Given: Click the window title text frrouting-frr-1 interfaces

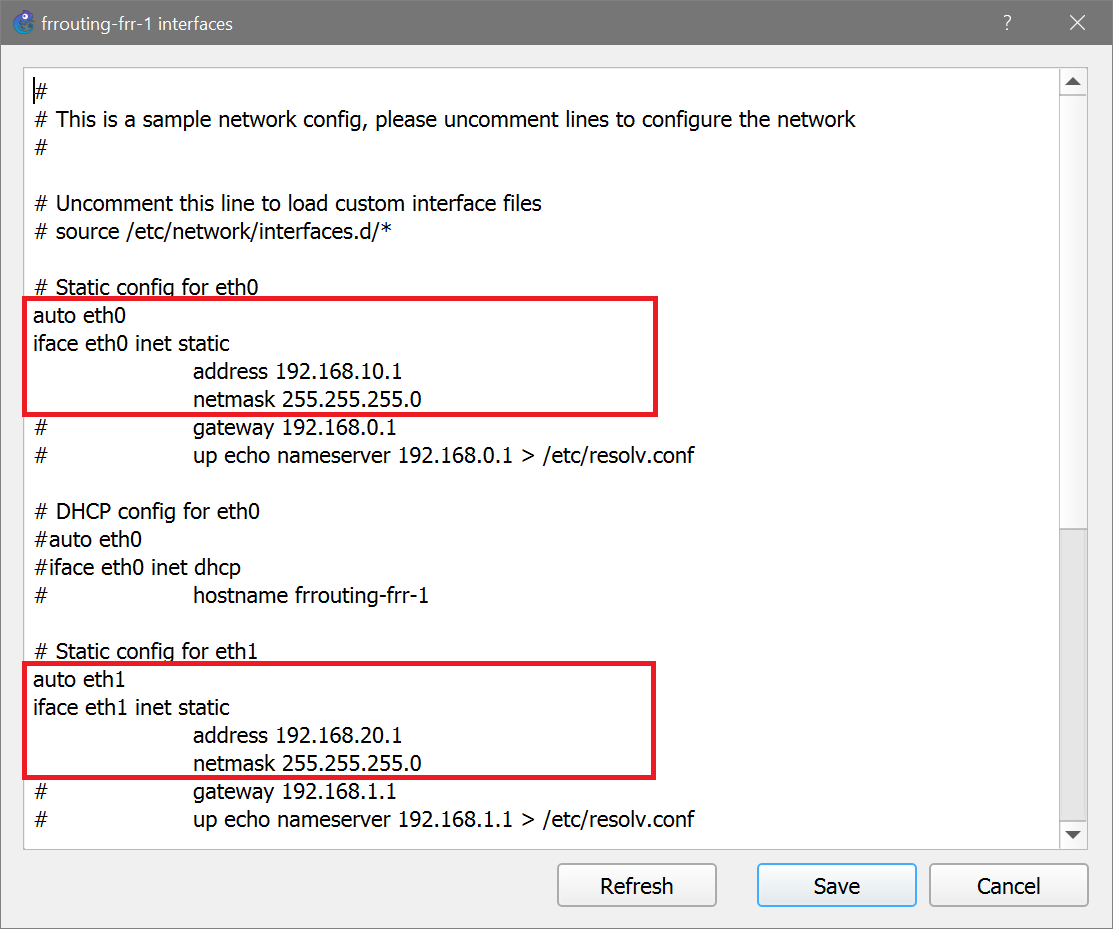Looking at the screenshot, I should pos(137,22).
